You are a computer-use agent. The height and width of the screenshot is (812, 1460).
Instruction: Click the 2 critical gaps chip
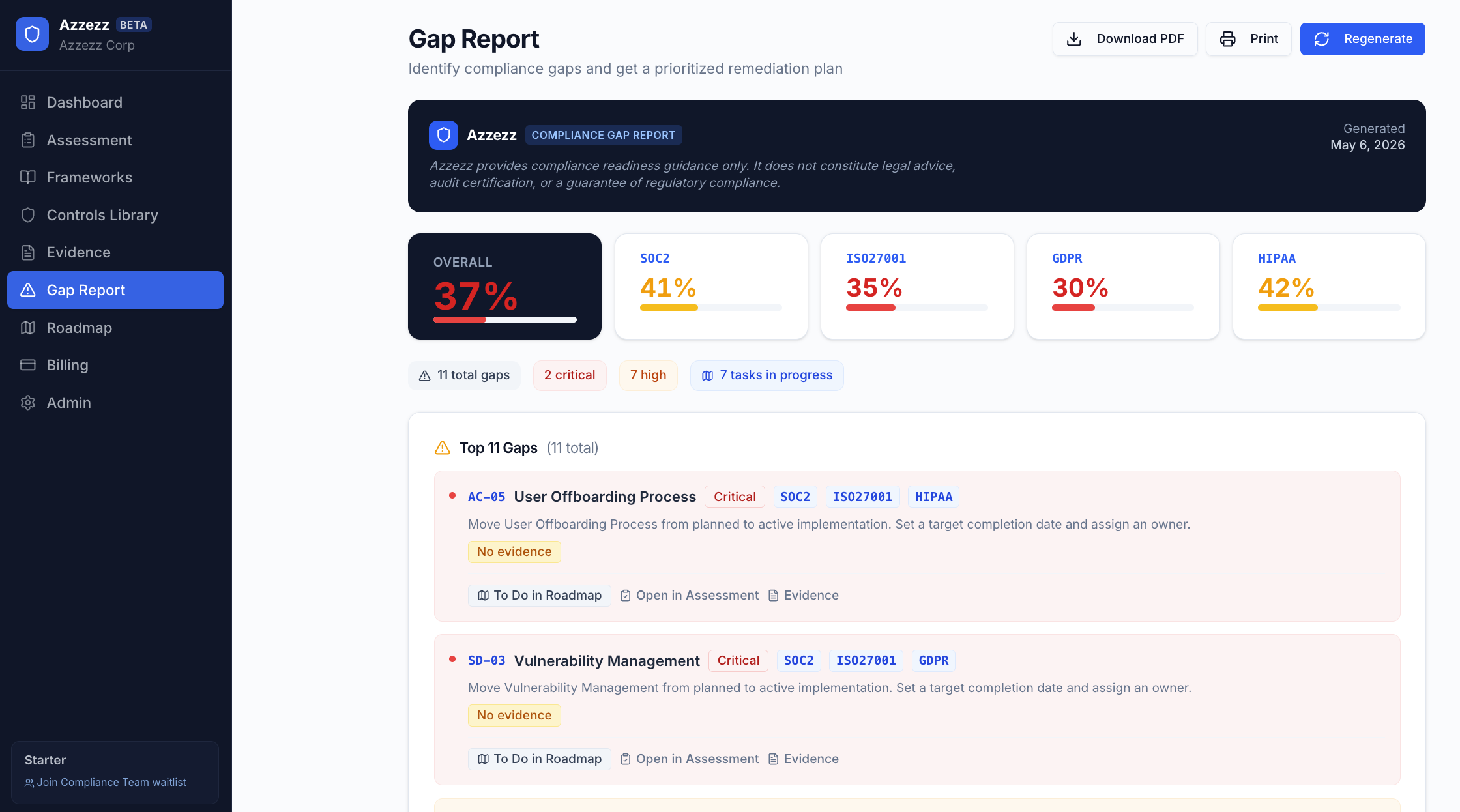coord(570,375)
